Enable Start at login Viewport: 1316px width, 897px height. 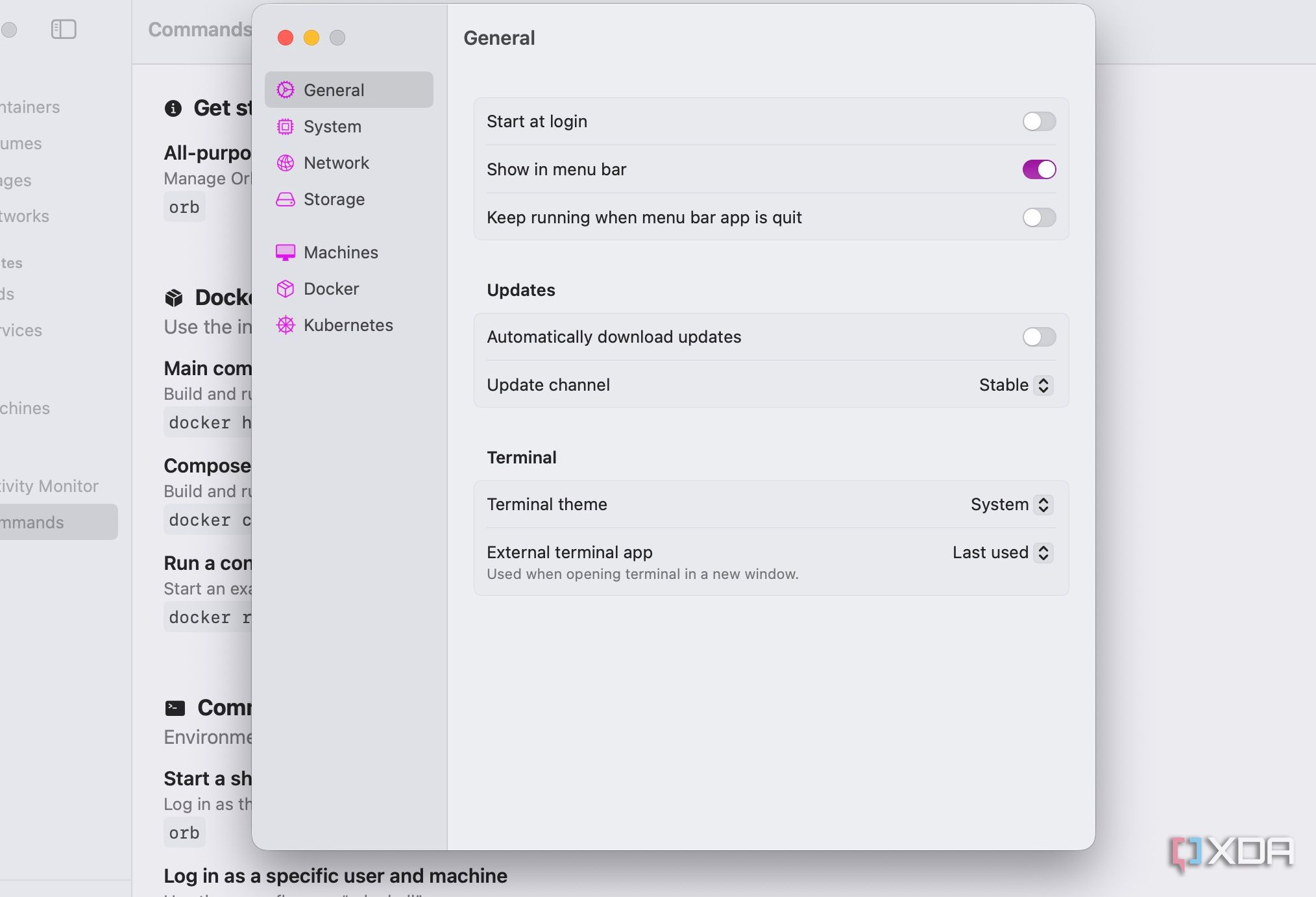point(1039,121)
